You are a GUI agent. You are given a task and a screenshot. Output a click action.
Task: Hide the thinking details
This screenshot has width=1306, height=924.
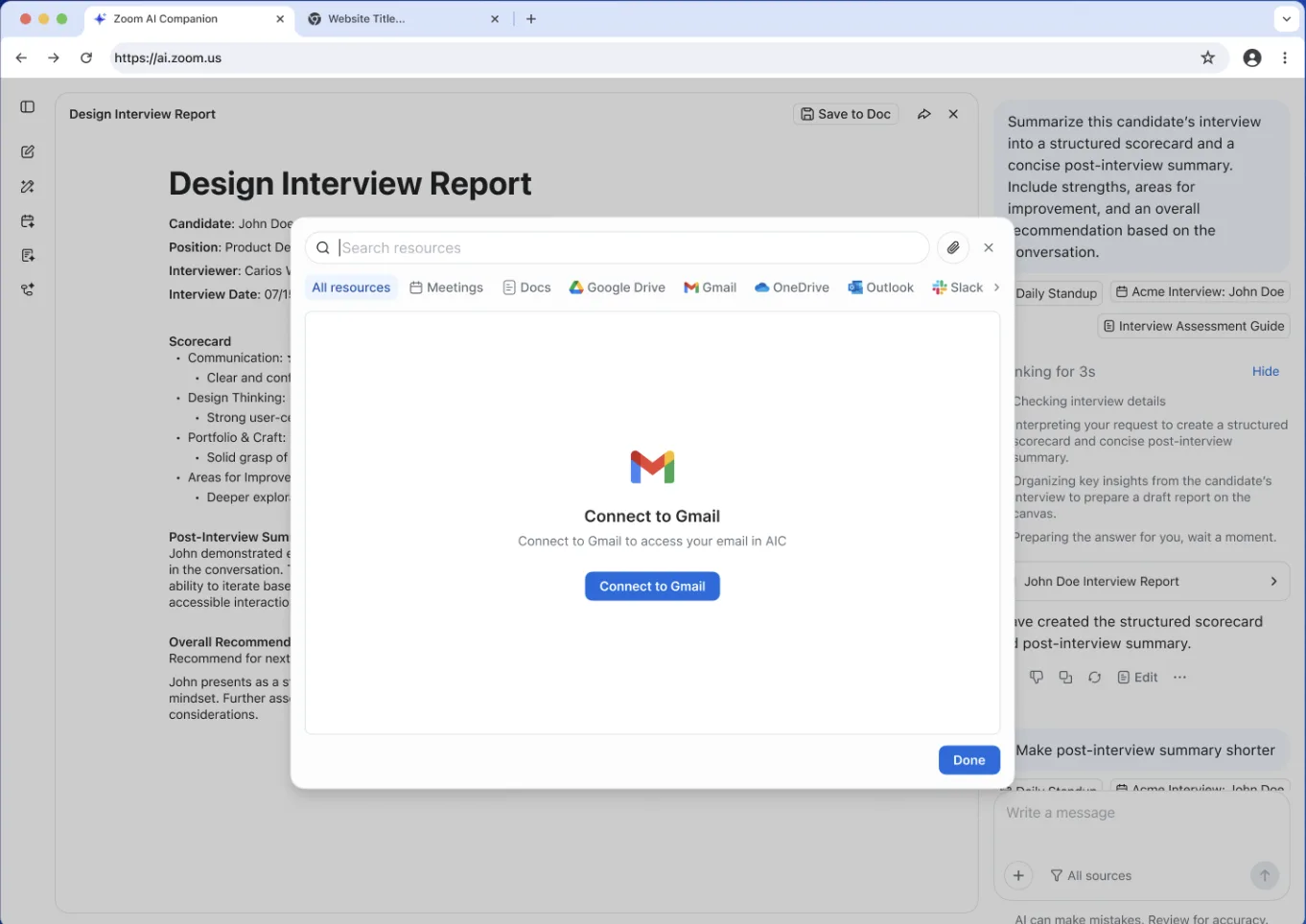pyautogui.click(x=1265, y=371)
